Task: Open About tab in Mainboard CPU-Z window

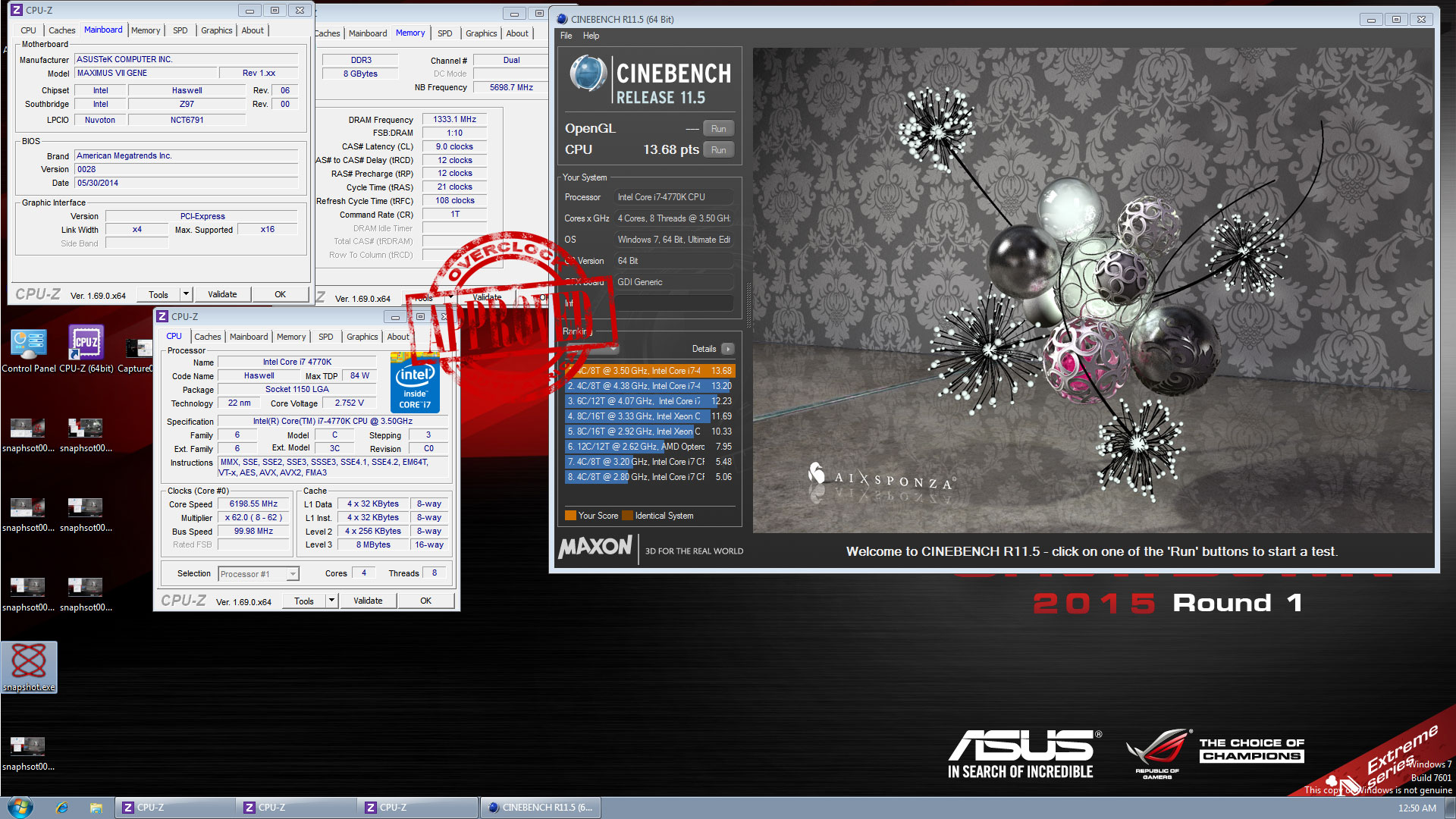Action: coord(253,30)
